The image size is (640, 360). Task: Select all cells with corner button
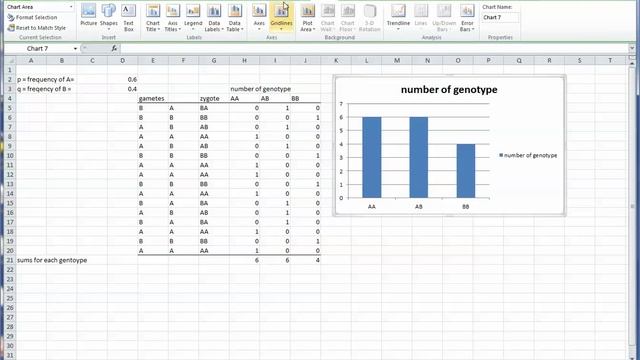[x=10, y=60]
